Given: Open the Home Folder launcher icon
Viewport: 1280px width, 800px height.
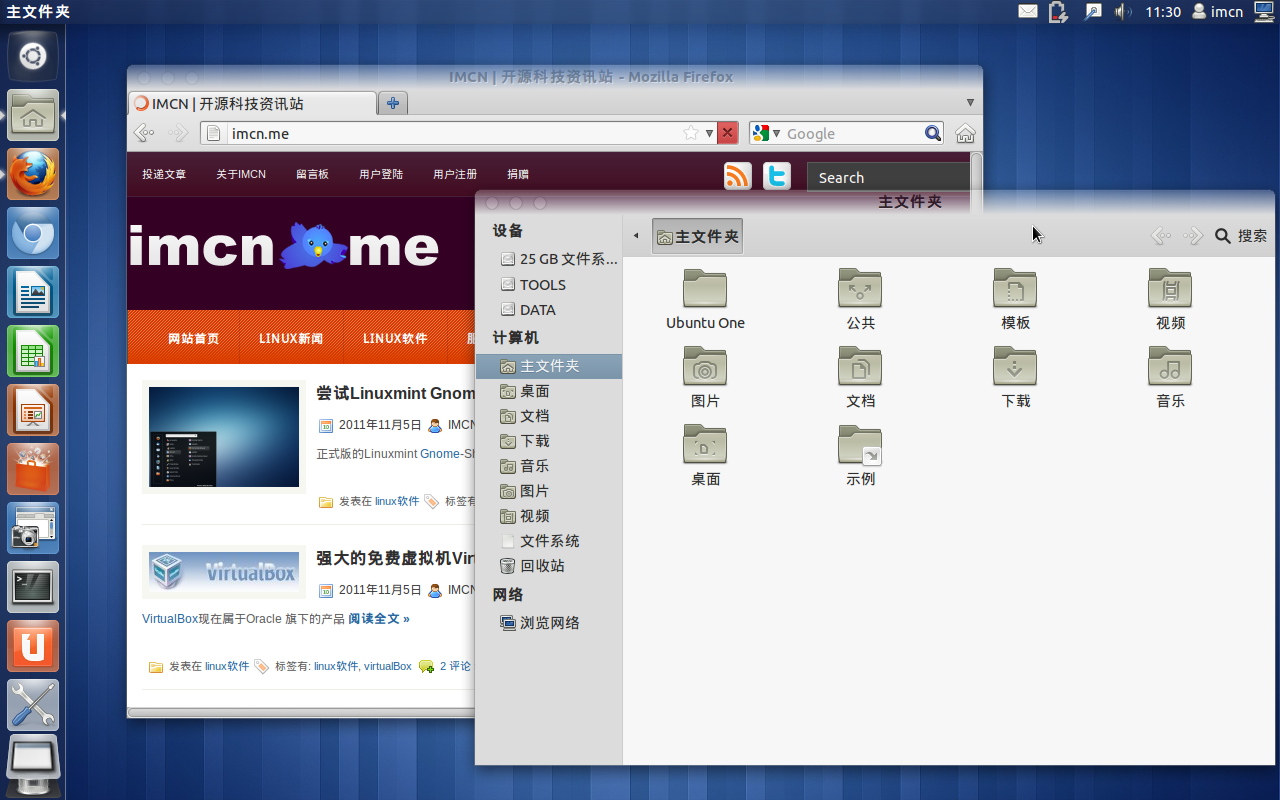Looking at the screenshot, I should [x=33, y=115].
